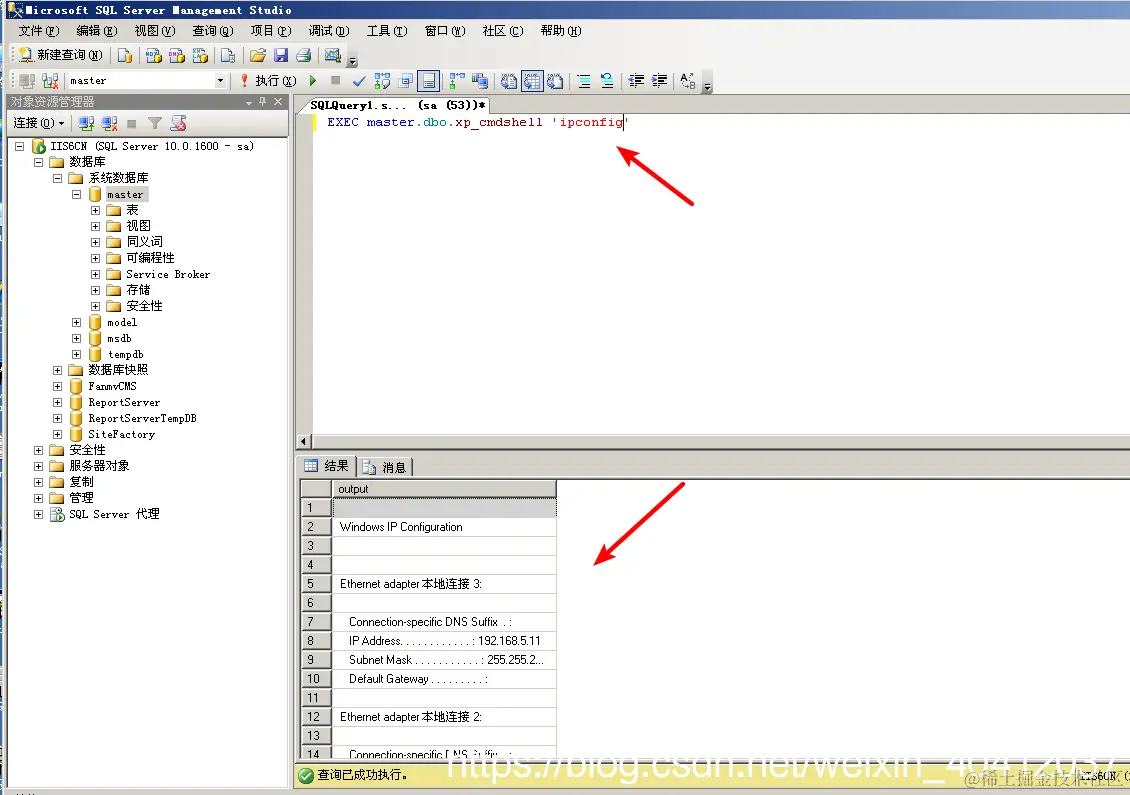Image resolution: width=1130 pixels, height=795 pixels.
Task: Select the IP Address 192.168.5.11 cell
Action: click(444, 641)
